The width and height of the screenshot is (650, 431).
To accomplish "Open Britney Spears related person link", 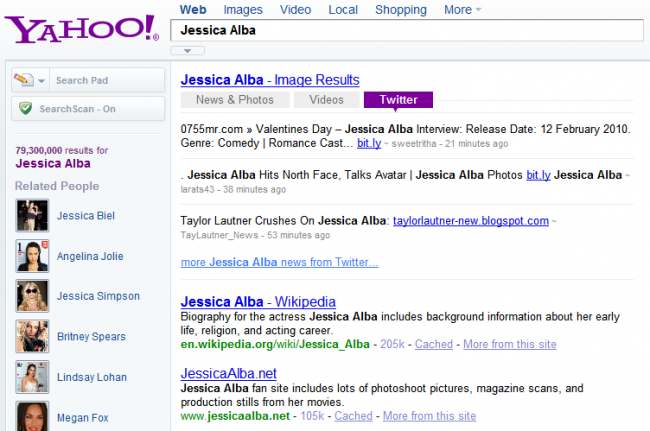I will point(91,337).
